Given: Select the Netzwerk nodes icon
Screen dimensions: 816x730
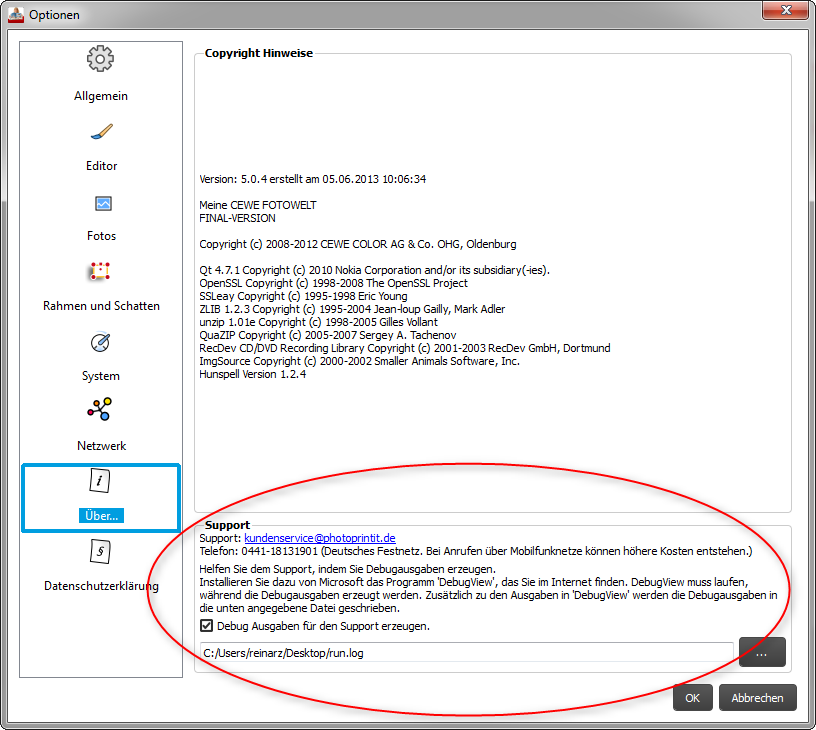Looking at the screenshot, I should (x=100, y=409).
